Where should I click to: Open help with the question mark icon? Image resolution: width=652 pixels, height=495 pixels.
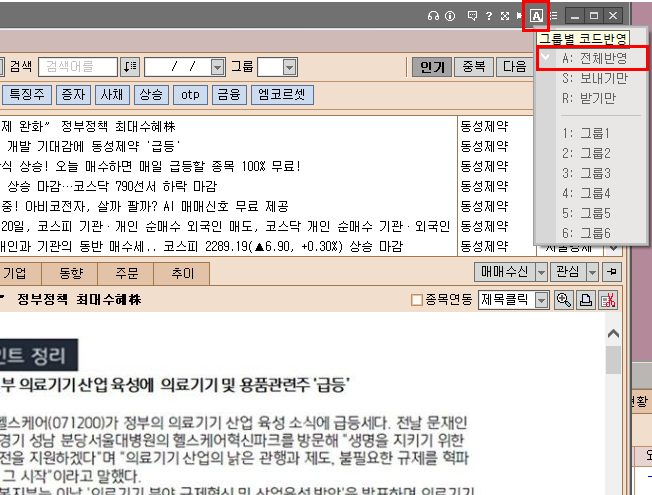click(x=489, y=16)
